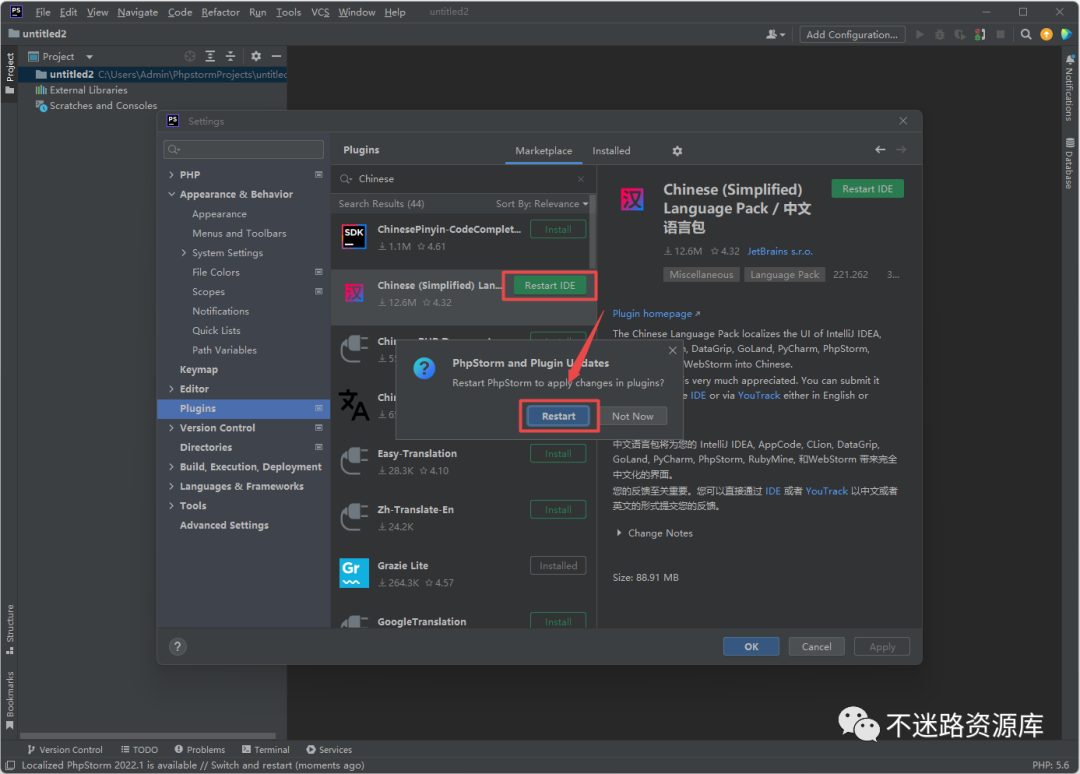1080x774 pixels.
Task: Expand Change Notes section
Action: tap(619, 533)
